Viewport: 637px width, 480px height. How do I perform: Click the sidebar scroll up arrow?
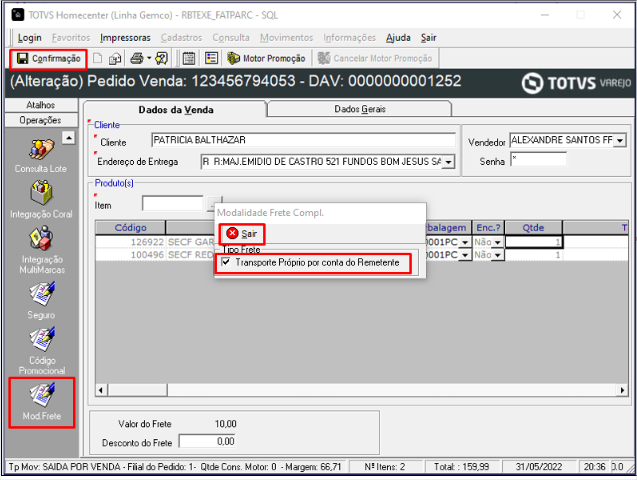point(69,138)
